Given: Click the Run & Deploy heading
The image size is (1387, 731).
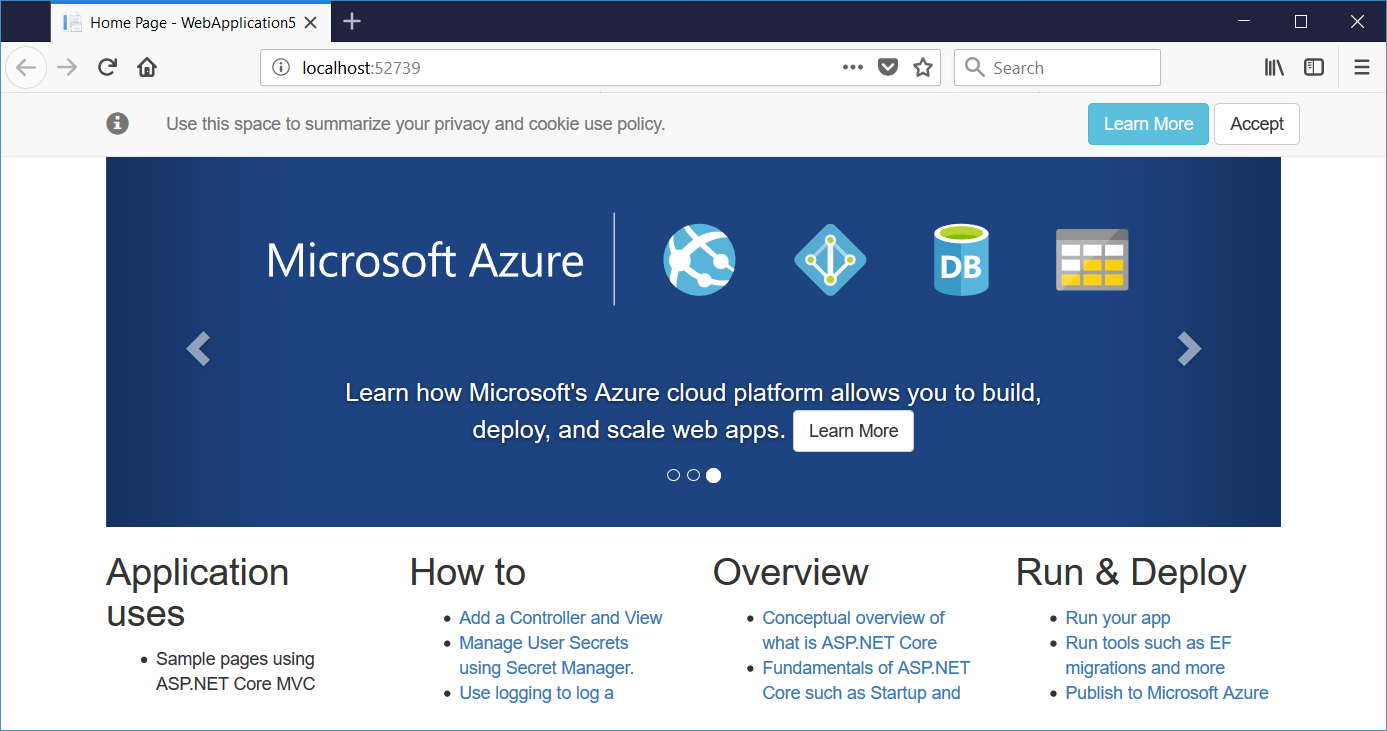Looking at the screenshot, I should [1131, 572].
